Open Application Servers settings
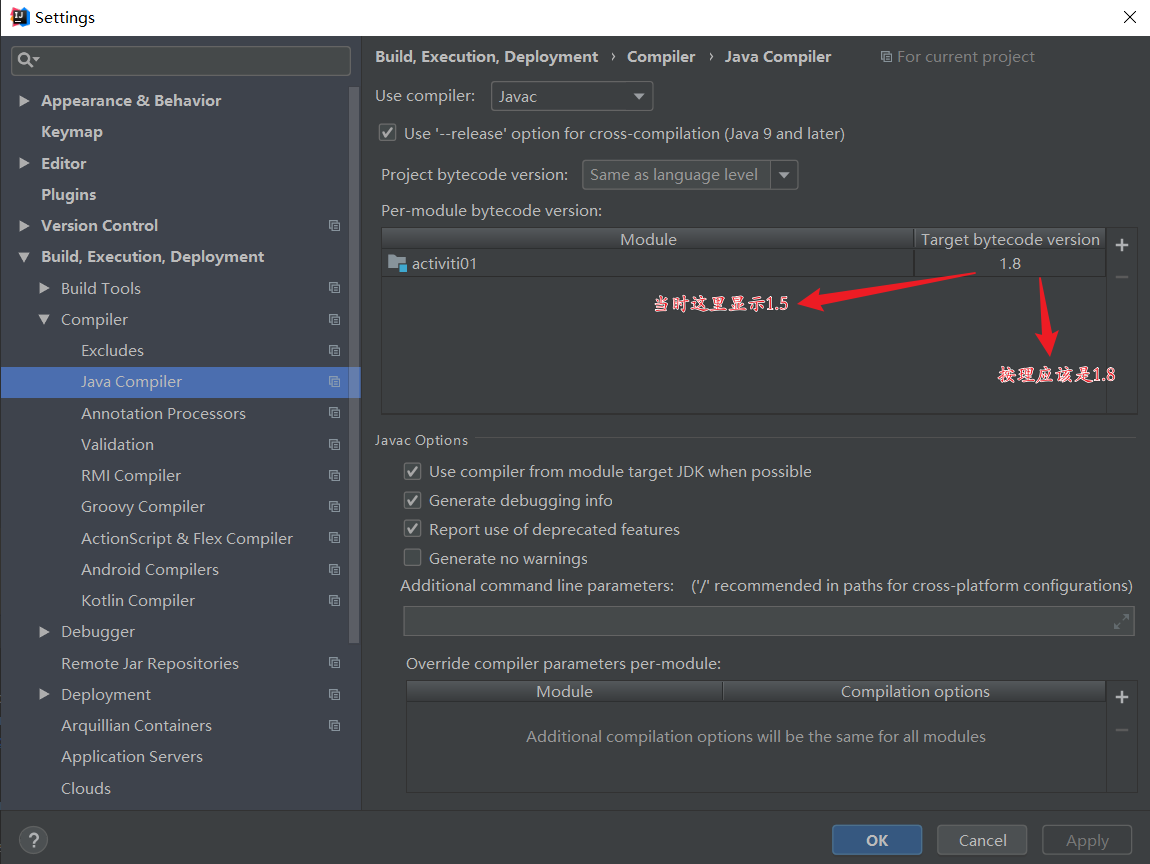Image resolution: width=1150 pixels, height=864 pixels. pos(132,757)
